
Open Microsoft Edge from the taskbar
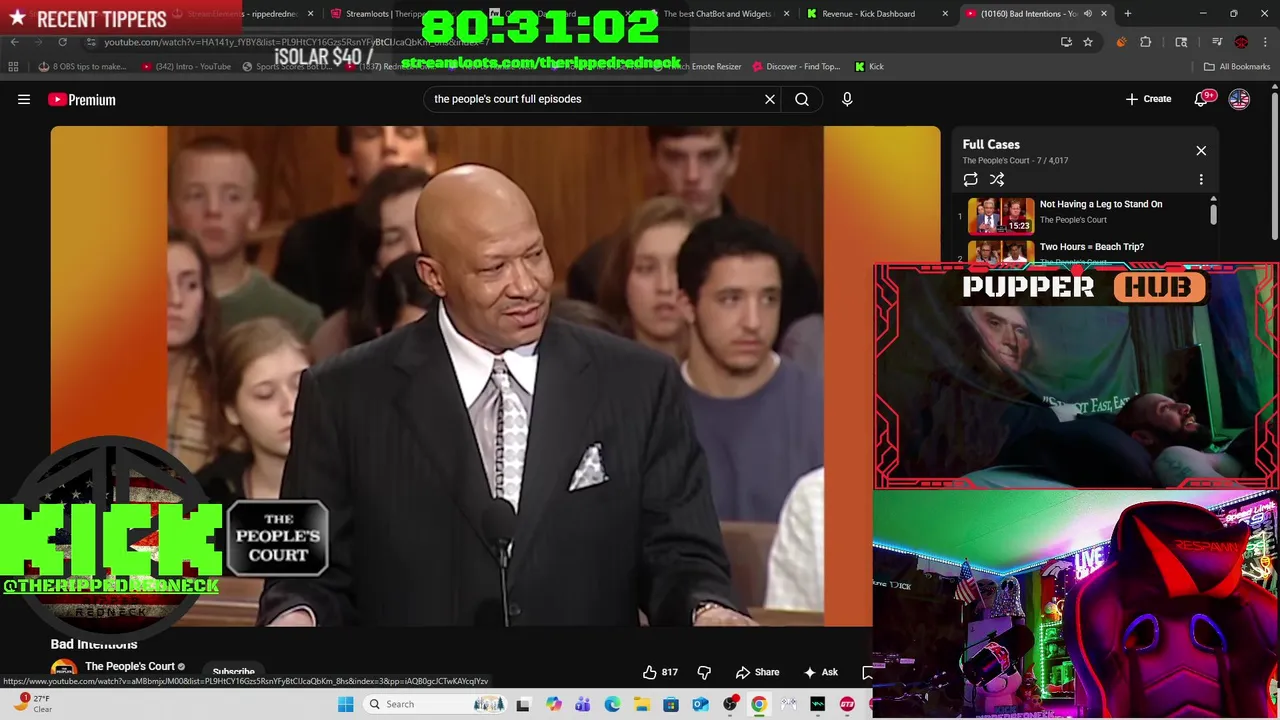coord(612,704)
